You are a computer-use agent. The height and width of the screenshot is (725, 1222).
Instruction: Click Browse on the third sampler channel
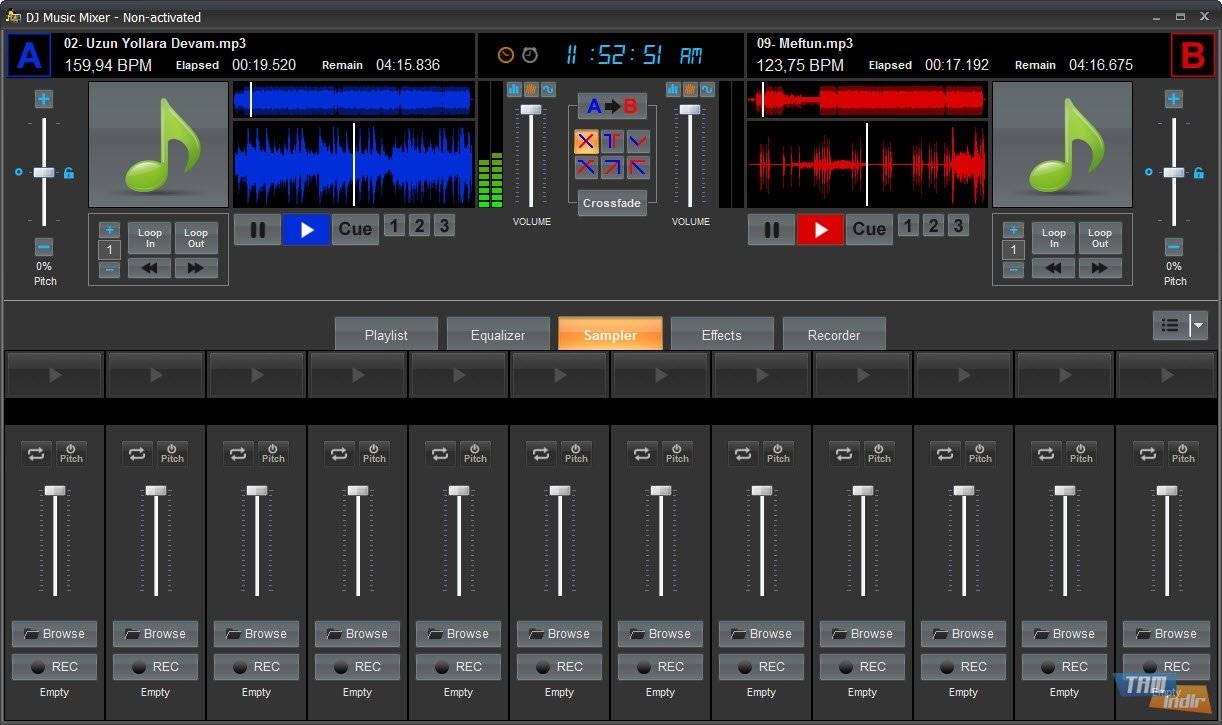coord(256,633)
